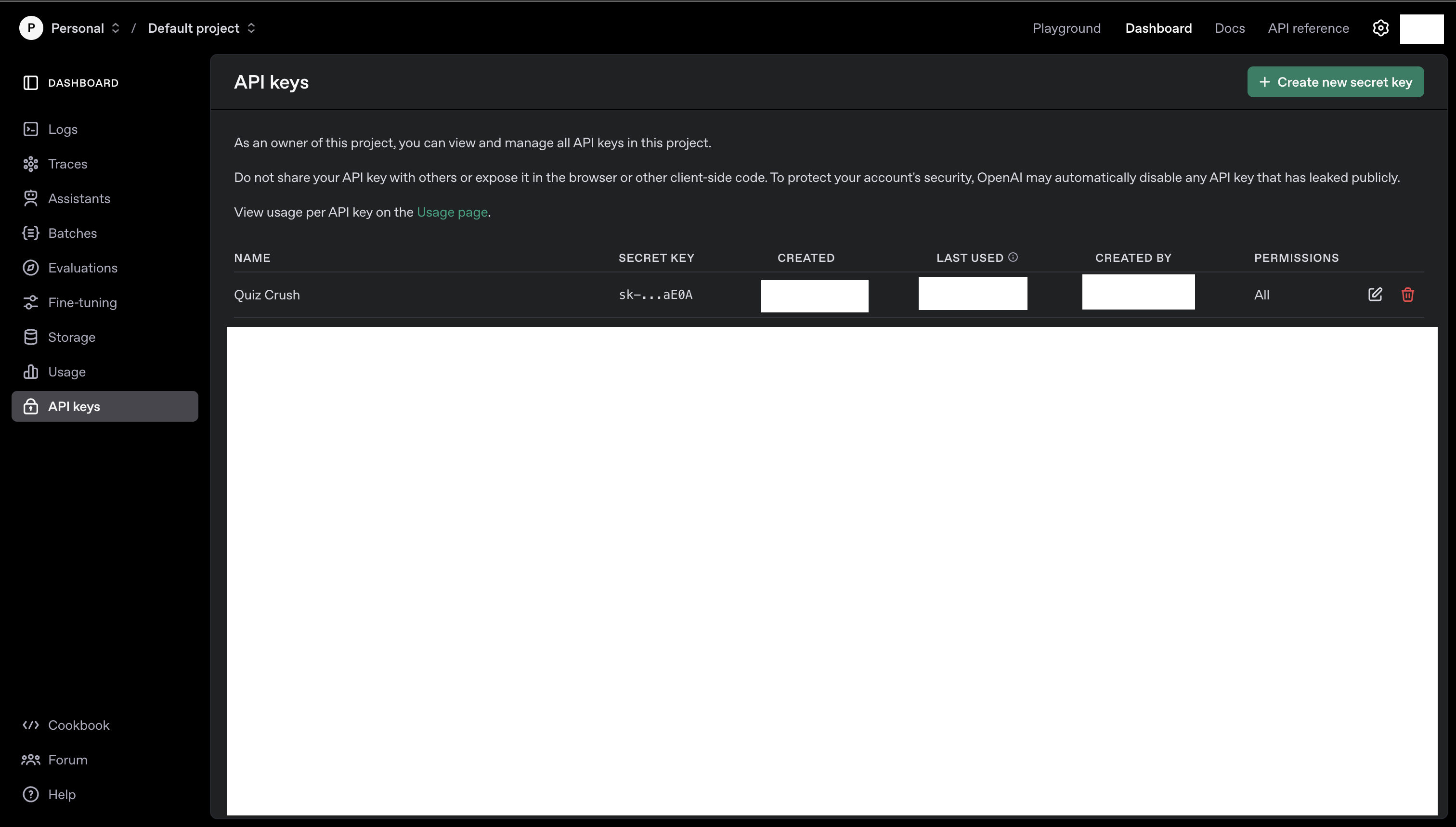Open the Usage page link
This screenshot has height=827, width=1456.
pyautogui.click(x=452, y=212)
